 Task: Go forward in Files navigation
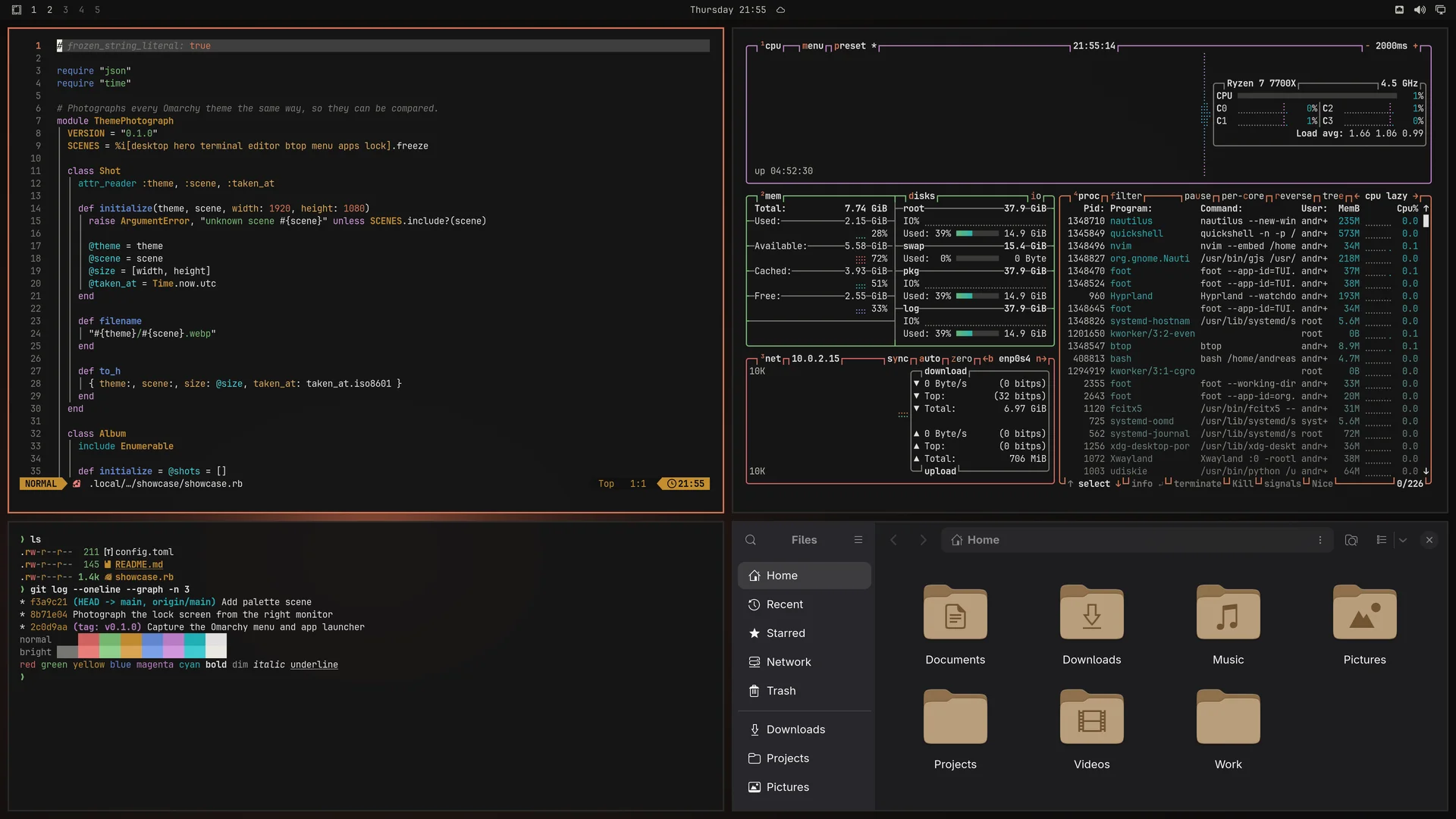pyautogui.click(x=923, y=540)
